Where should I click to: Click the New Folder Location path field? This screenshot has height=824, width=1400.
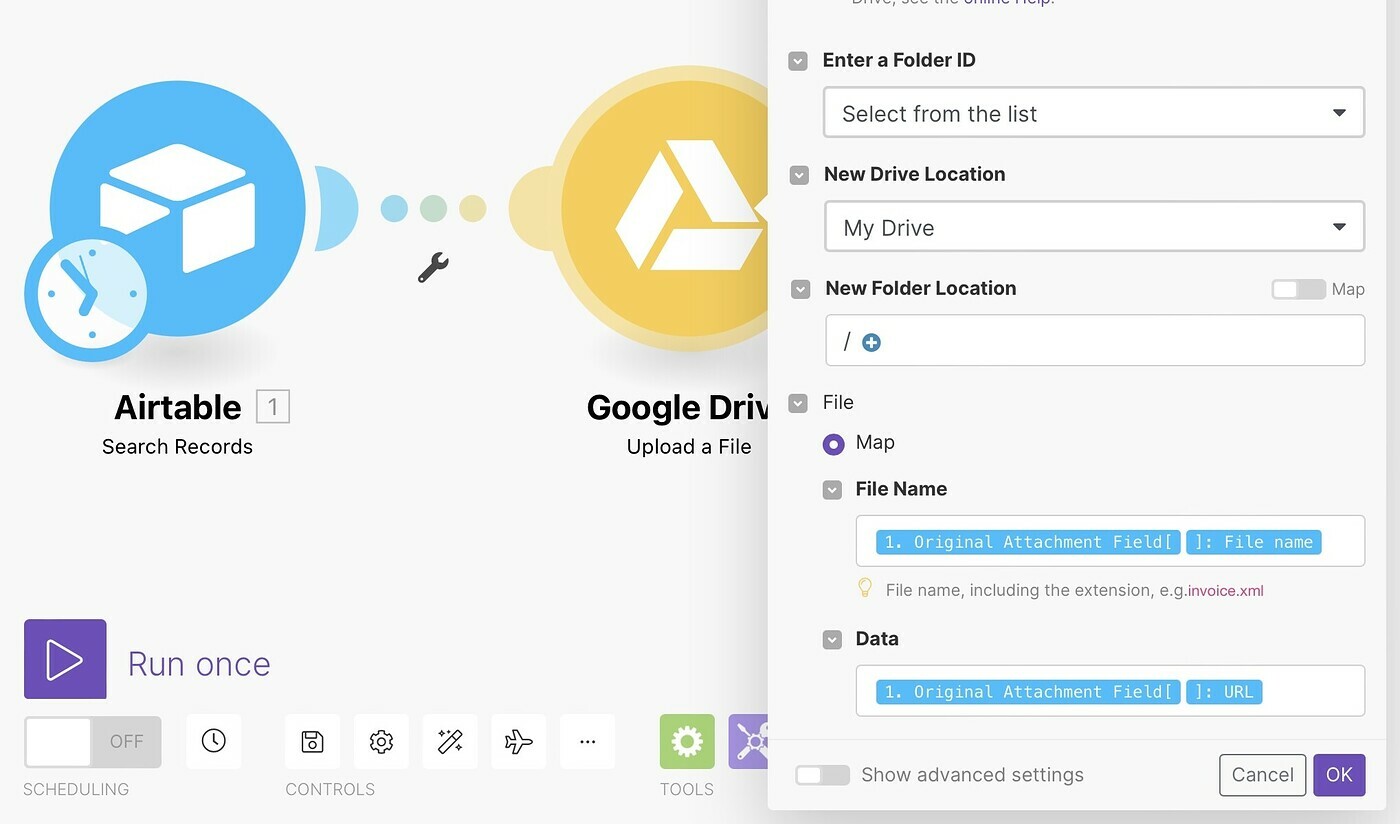tap(1095, 341)
